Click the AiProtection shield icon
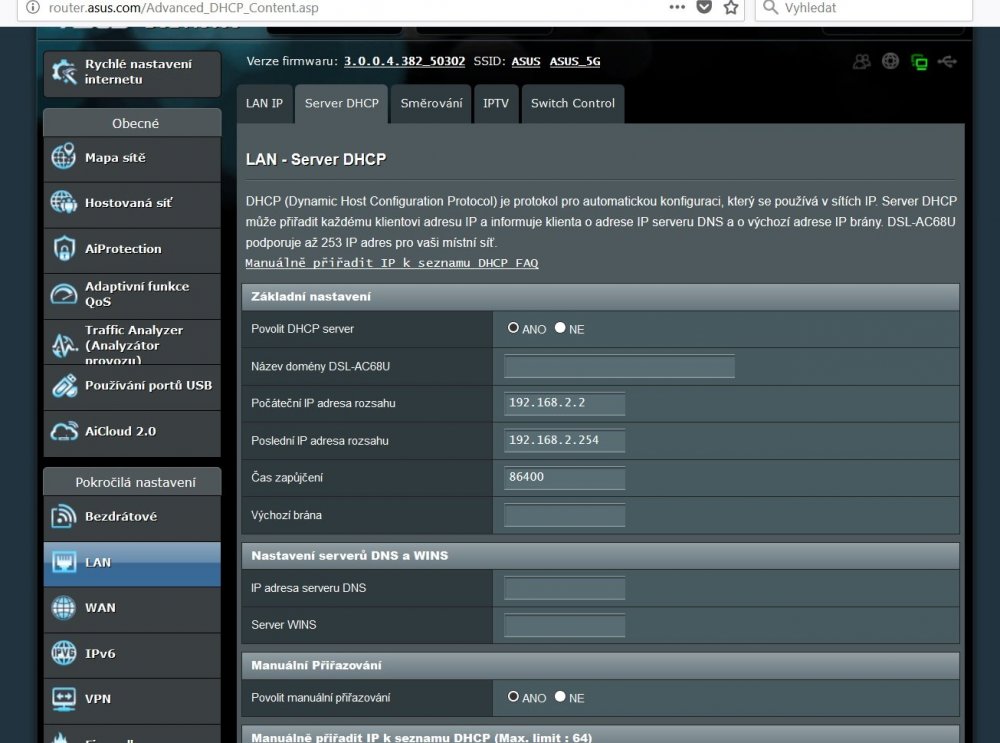 [64, 248]
